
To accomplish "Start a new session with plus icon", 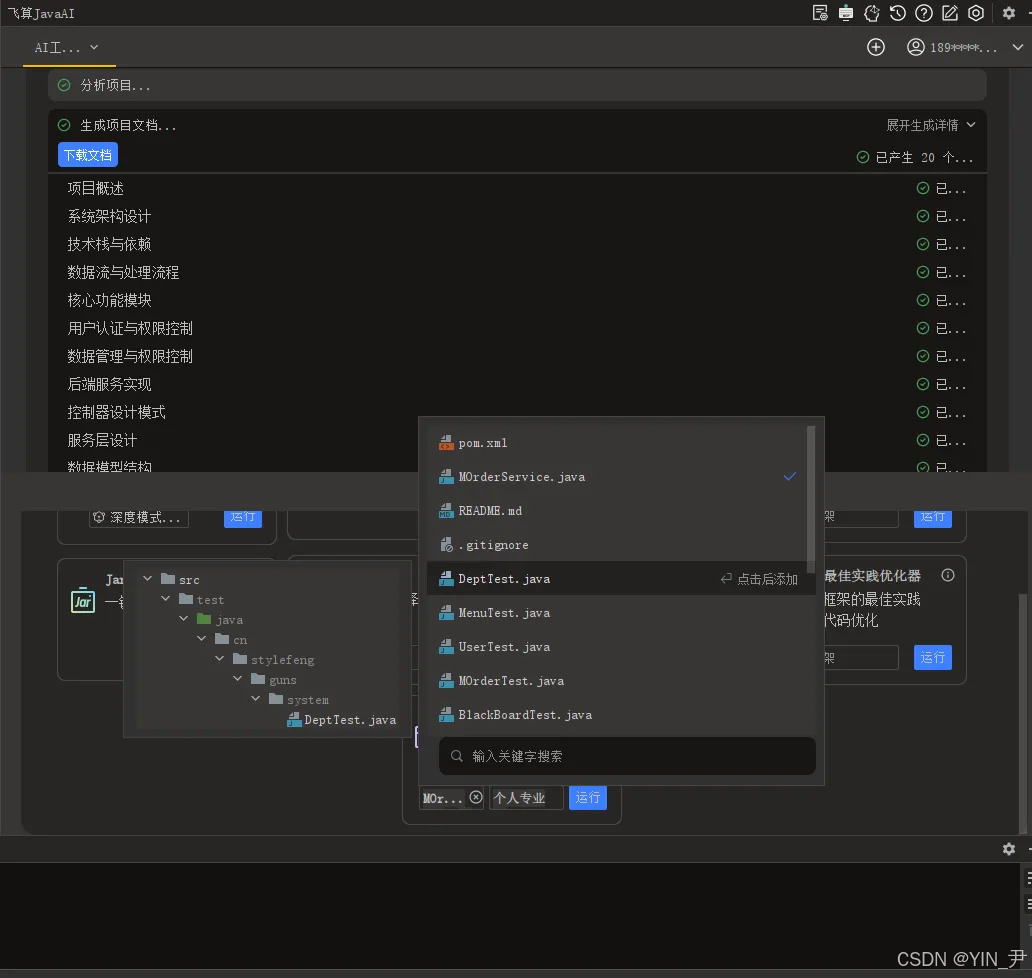I will (x=876, y=47).
